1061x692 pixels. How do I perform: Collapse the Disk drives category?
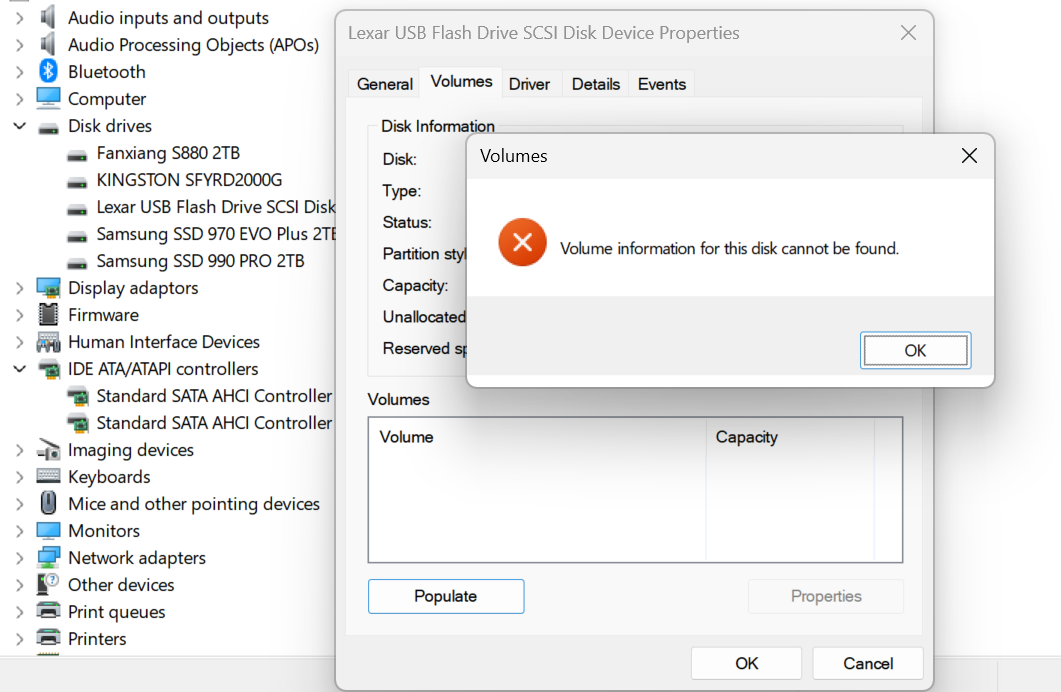click(19, 127)
